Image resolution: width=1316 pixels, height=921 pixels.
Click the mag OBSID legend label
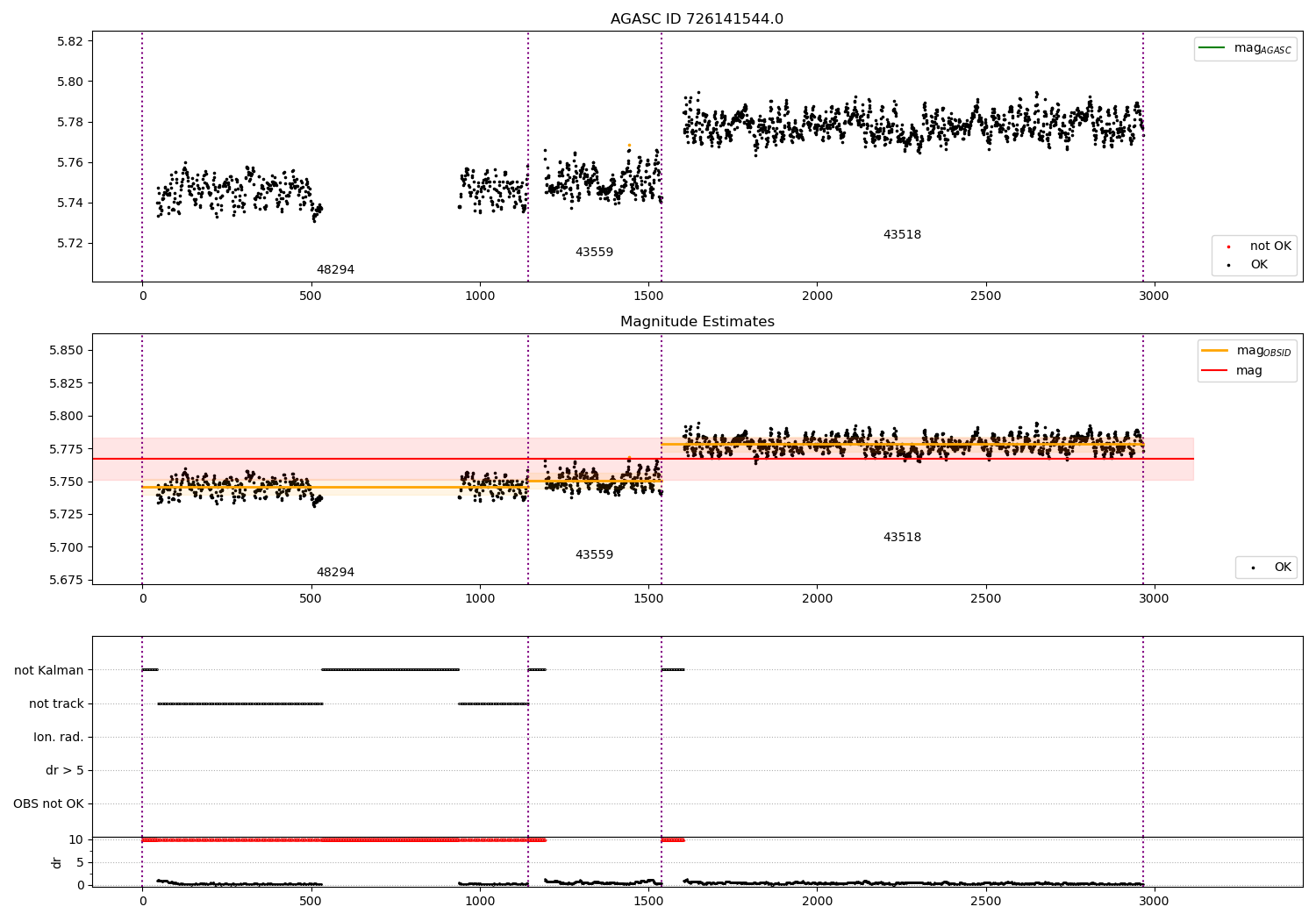pyautogui.click(x=1263, y=351)
